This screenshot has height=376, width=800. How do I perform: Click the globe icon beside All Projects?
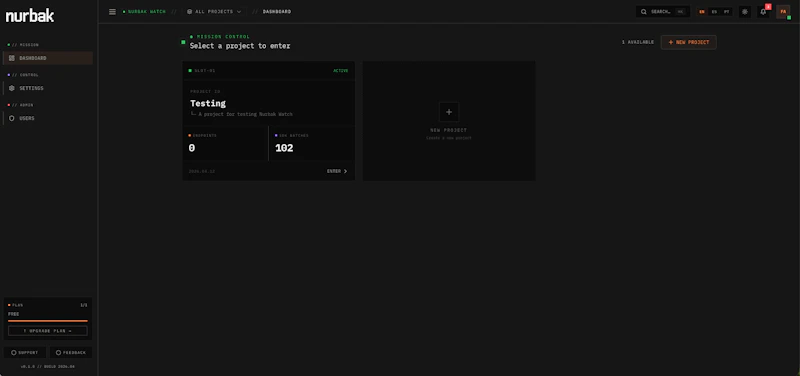click(x=190, y=12)
